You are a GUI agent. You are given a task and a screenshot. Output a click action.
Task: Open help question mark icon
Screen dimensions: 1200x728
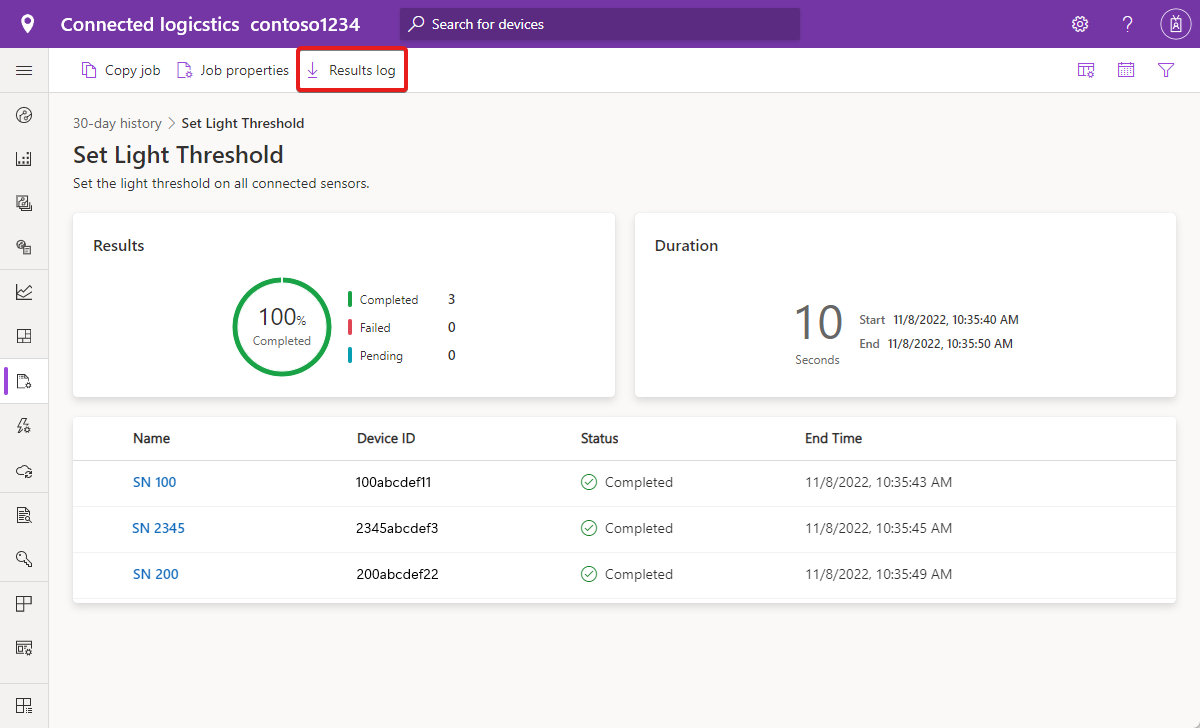[1127, 24]
